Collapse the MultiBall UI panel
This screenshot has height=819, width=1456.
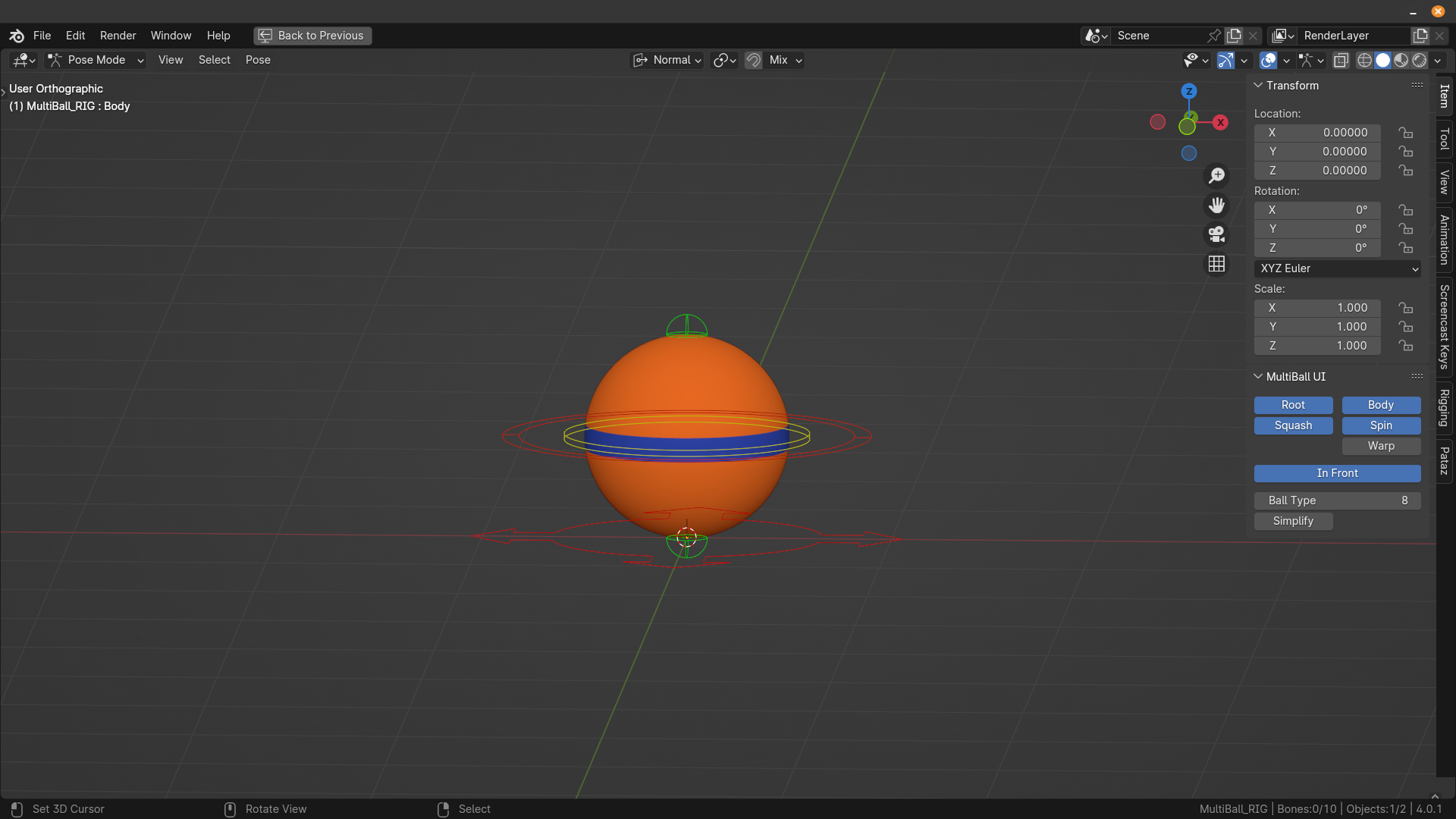[x=1259, y=377]
